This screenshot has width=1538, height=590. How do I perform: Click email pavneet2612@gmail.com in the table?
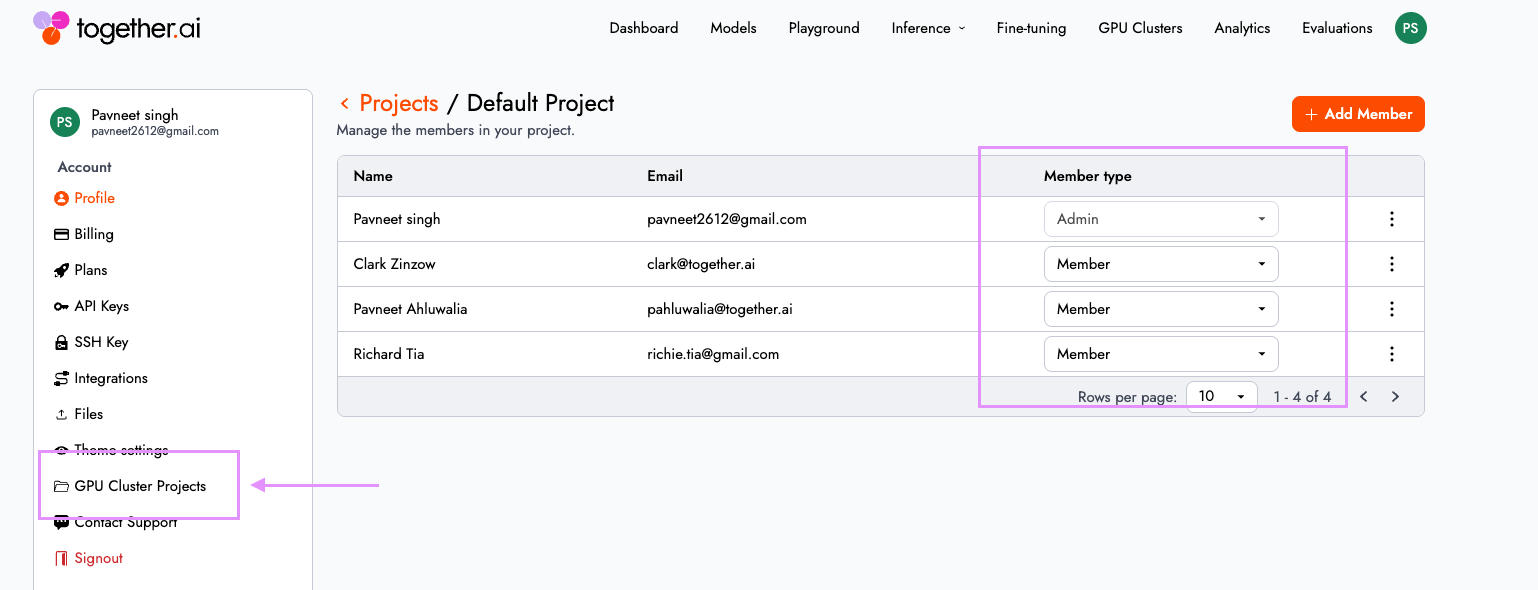[727, 219]
